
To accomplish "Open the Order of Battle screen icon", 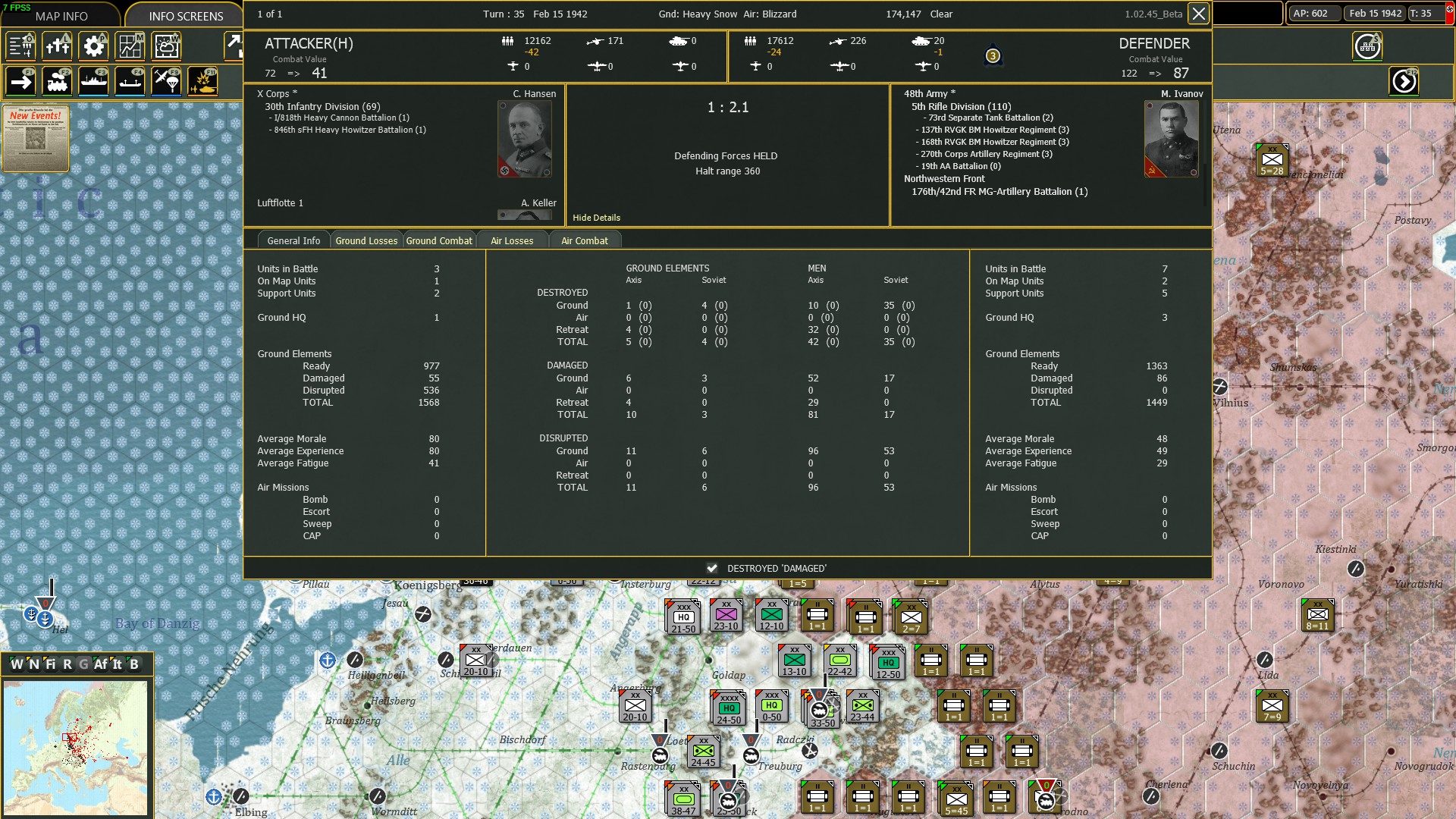I will click(21, 46).
